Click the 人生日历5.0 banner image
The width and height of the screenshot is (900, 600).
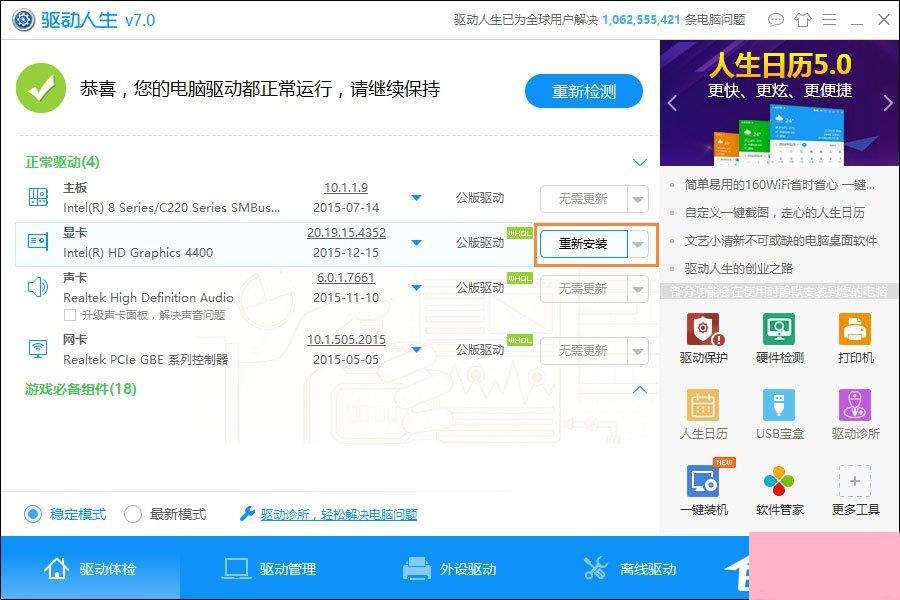click(x=779, y=103)
